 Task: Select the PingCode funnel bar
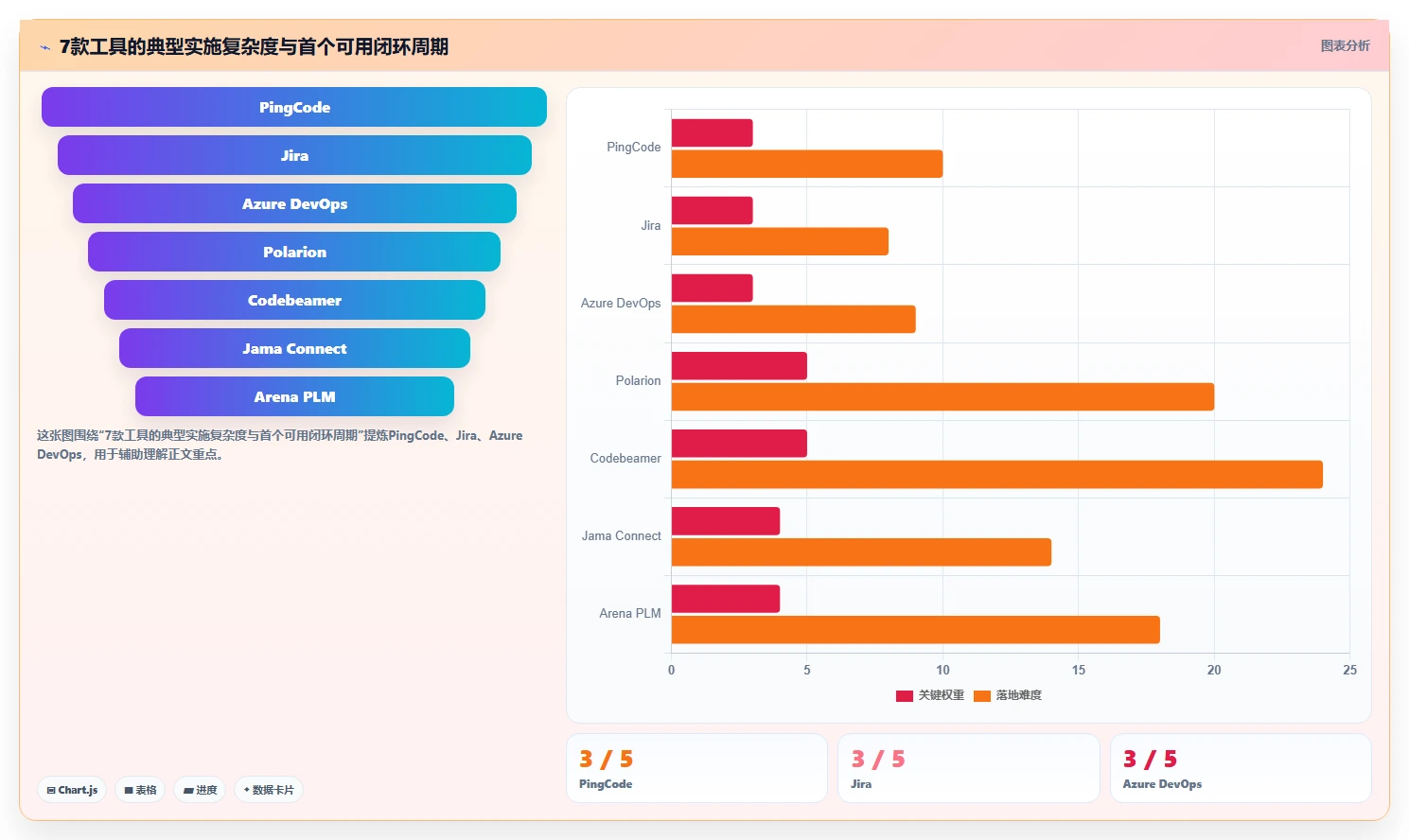tap(294, 107)
